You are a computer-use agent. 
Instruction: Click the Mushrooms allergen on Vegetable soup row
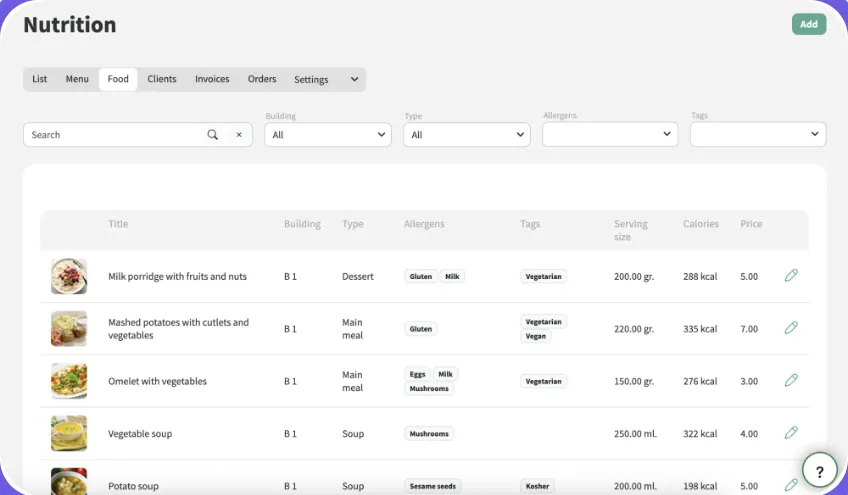pos(429,434)
